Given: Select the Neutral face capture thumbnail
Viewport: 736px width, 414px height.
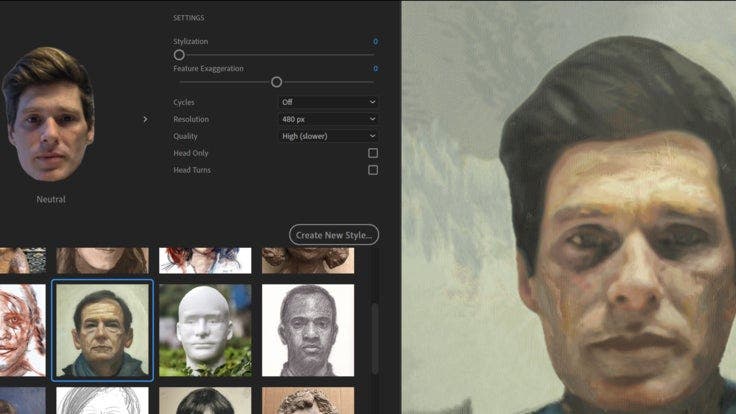Looking at the screenshot, I should click(x=48, y=113).
